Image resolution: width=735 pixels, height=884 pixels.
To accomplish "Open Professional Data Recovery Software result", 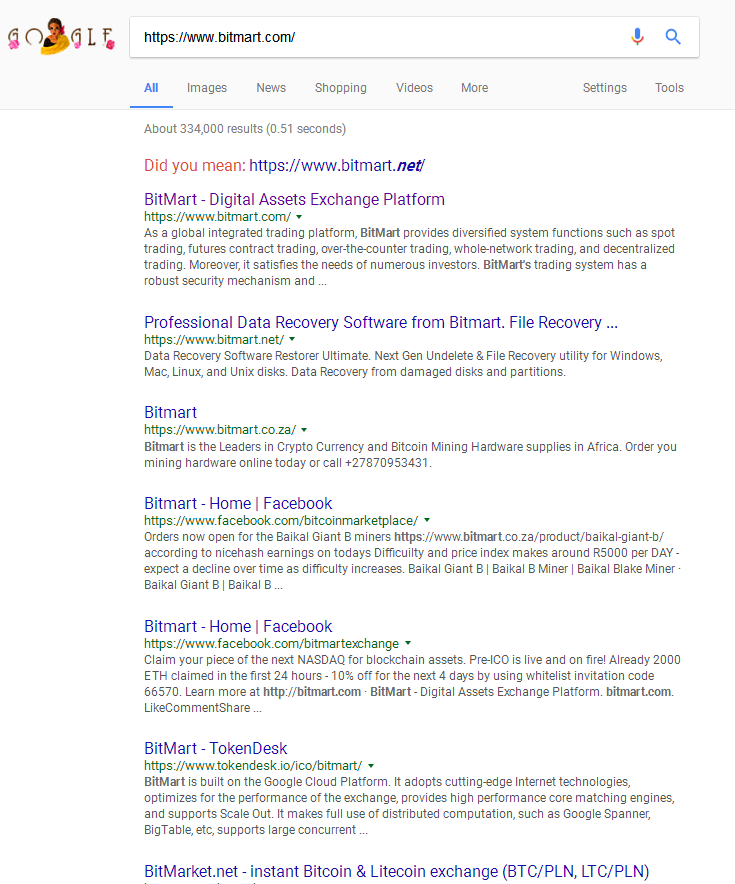I will (x=381, y=322).
